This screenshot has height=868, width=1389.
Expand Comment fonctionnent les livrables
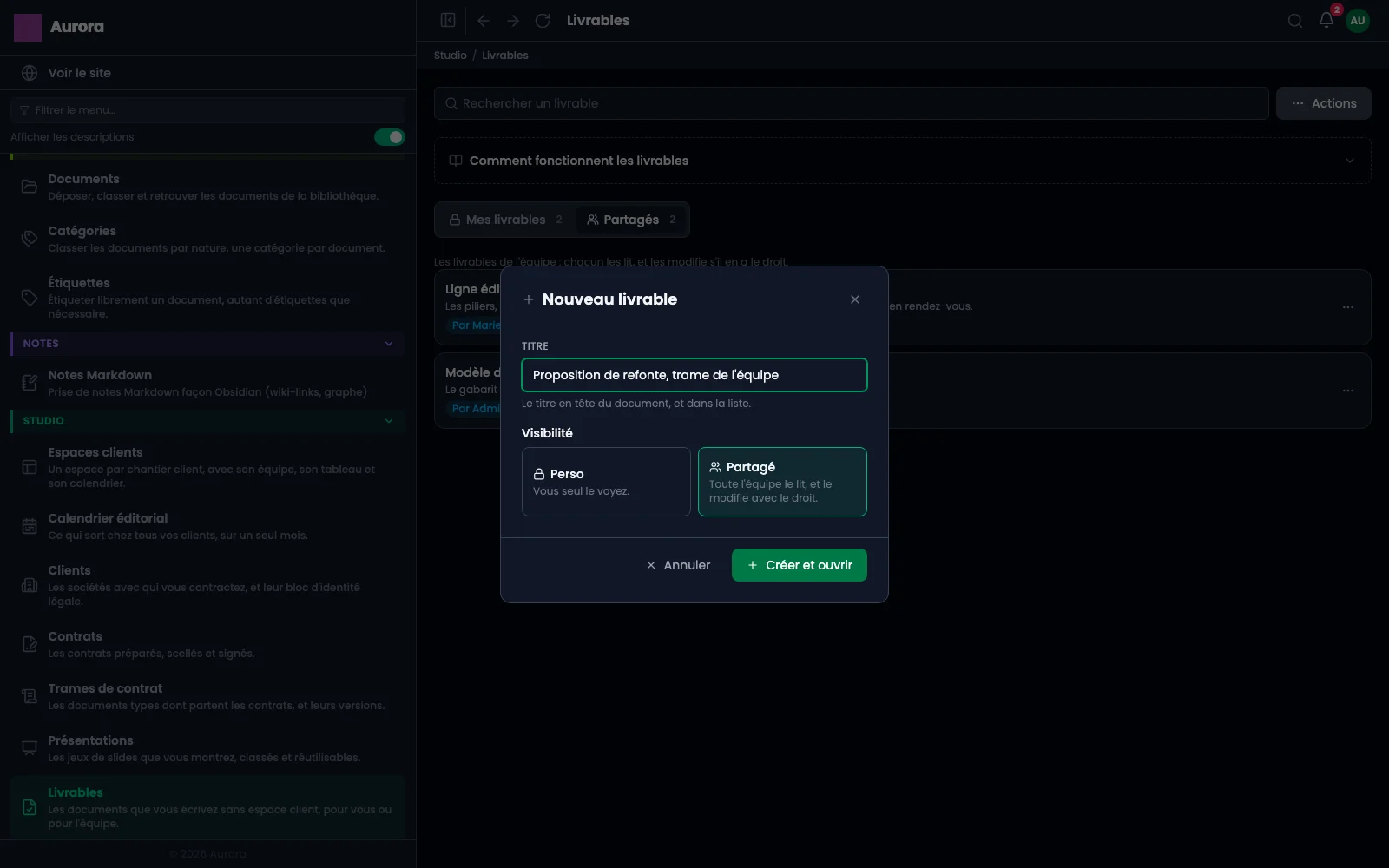903,161
